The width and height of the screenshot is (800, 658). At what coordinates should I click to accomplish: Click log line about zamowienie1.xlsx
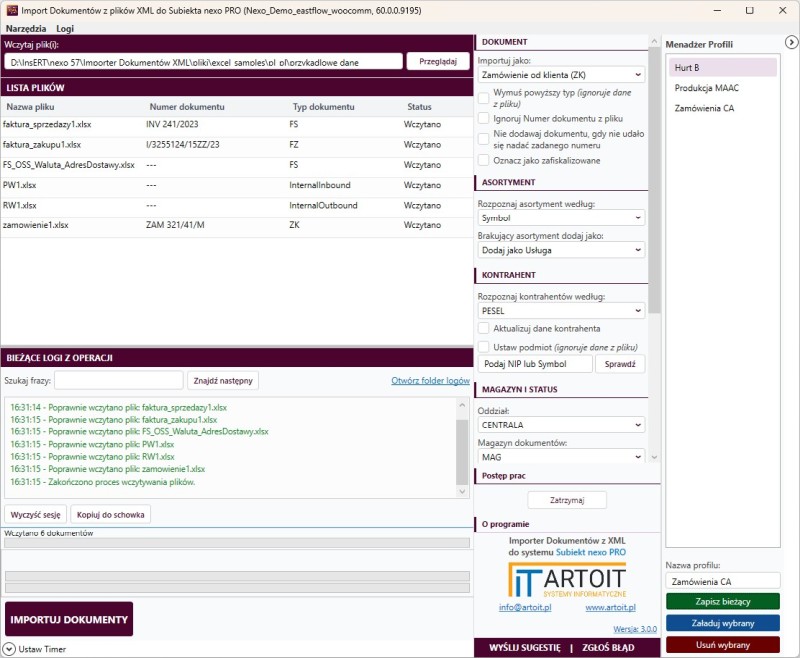108,469
